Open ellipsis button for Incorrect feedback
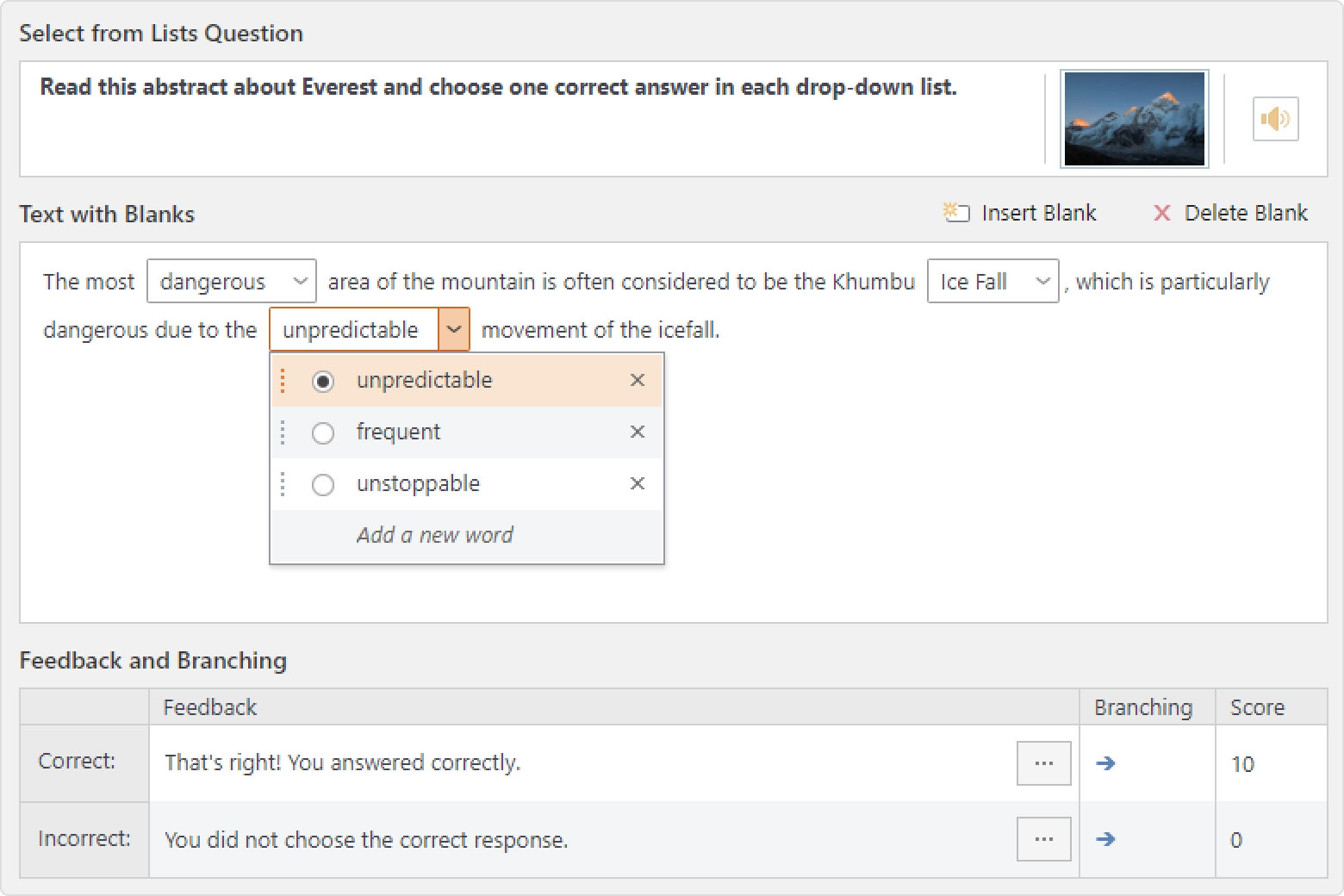Viewport: 1344px width, 896px height. pyautogui.click(x=1043, y=839)
